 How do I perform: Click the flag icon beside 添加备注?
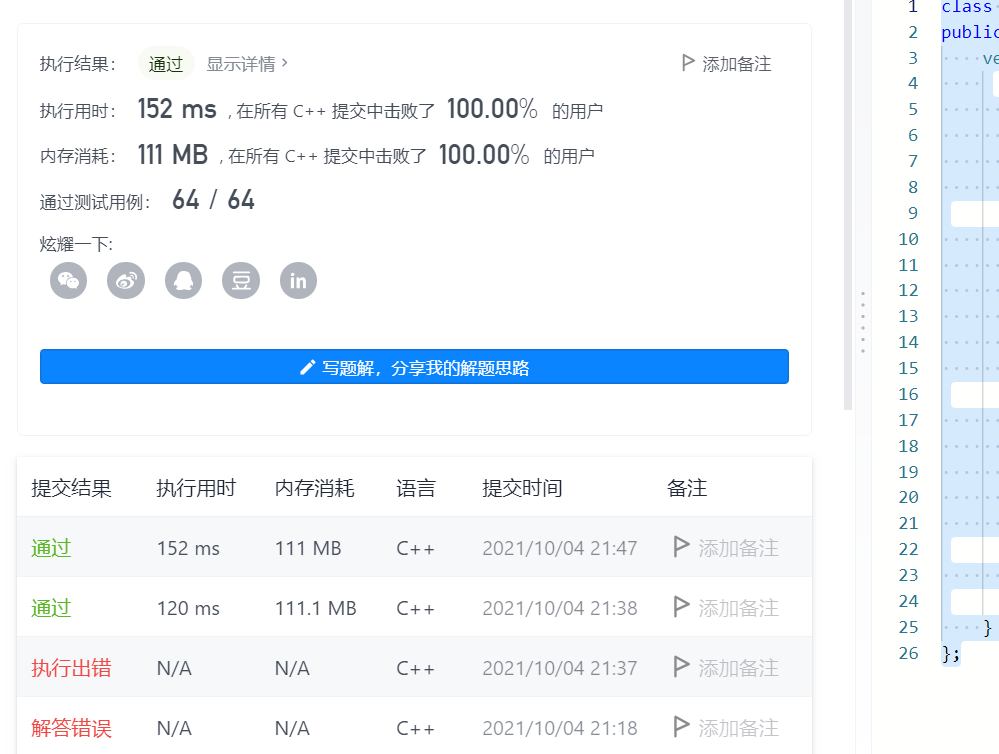(x=687, y=62)
